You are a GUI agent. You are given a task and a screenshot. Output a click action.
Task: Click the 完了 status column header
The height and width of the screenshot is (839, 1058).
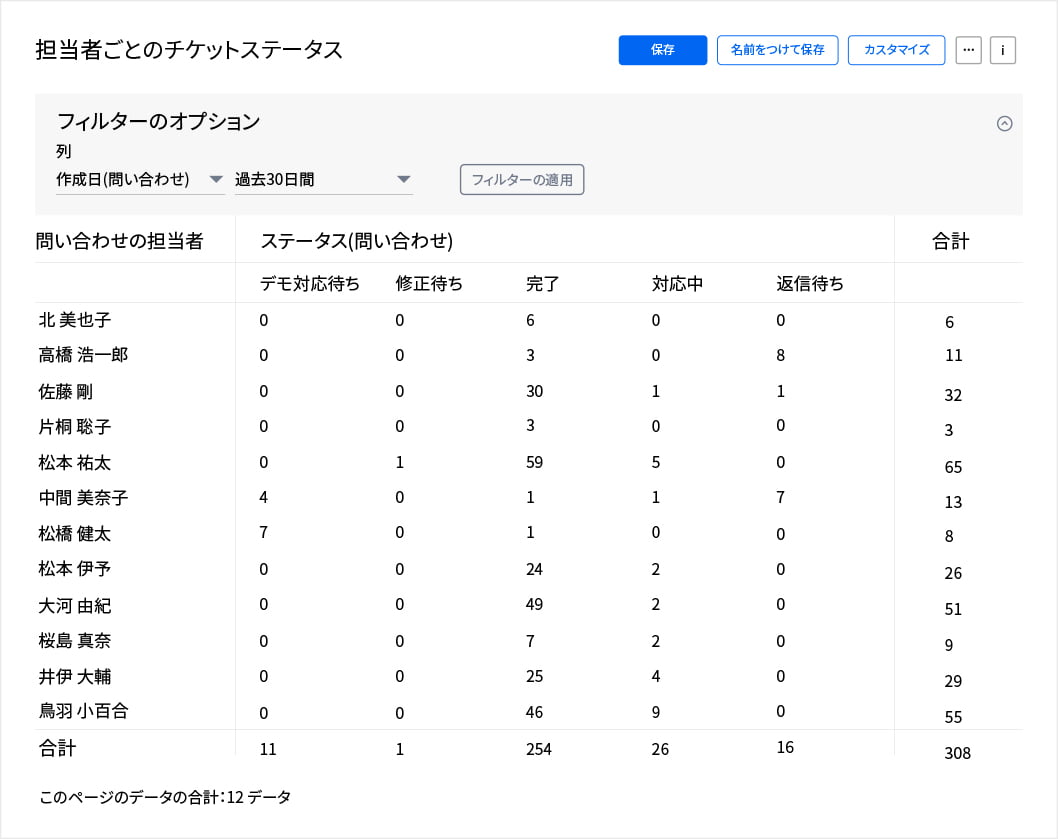coord(541,283)
